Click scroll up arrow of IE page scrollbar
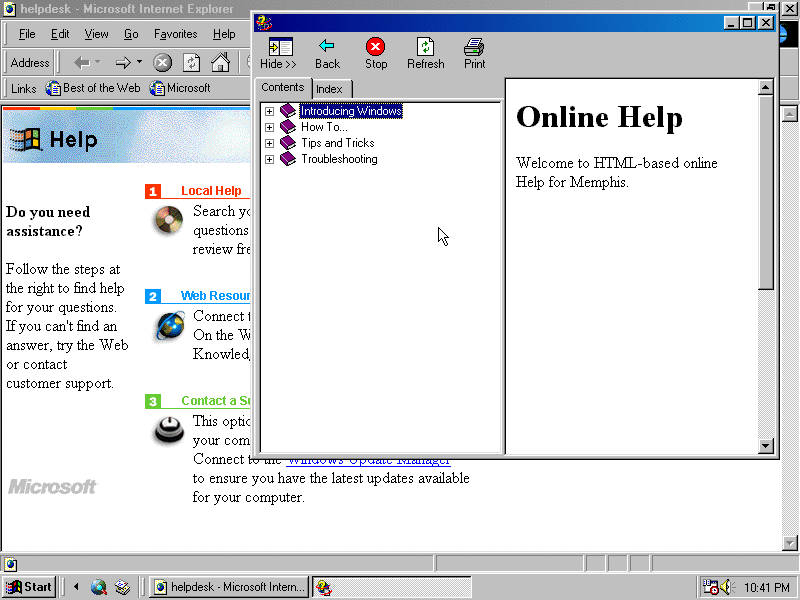The width and height of the screenshot is (800, 600). pos(789,114)
